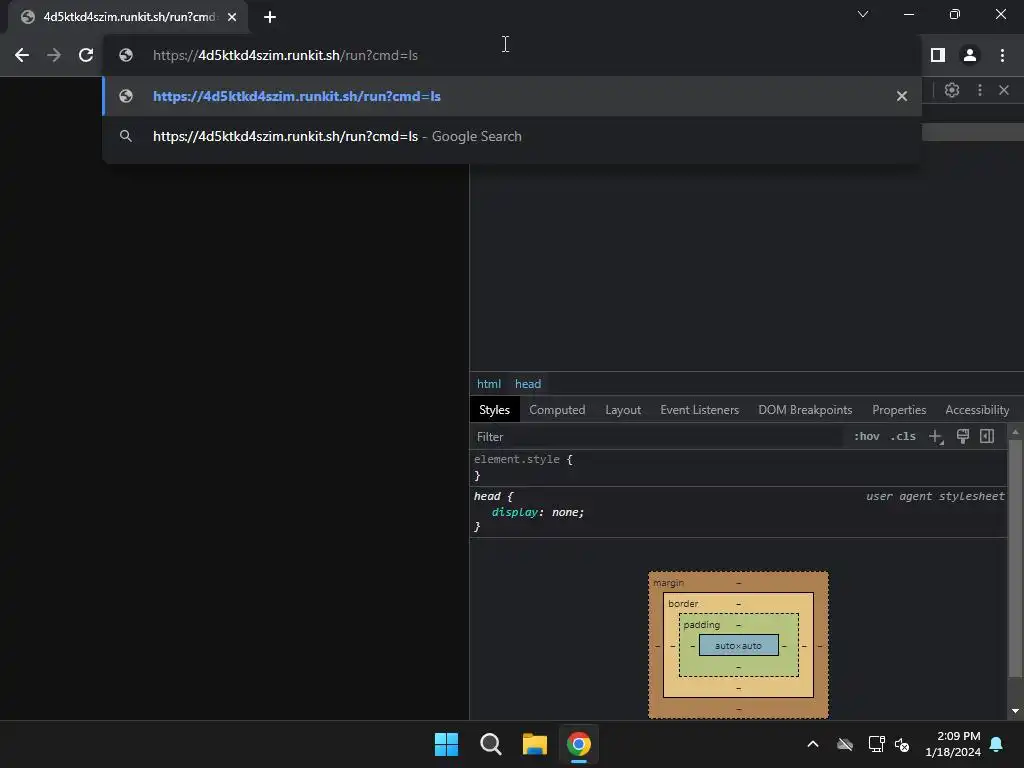Focus the styles Filter input
1024x768 pixels.
click(x=656, y=437)
